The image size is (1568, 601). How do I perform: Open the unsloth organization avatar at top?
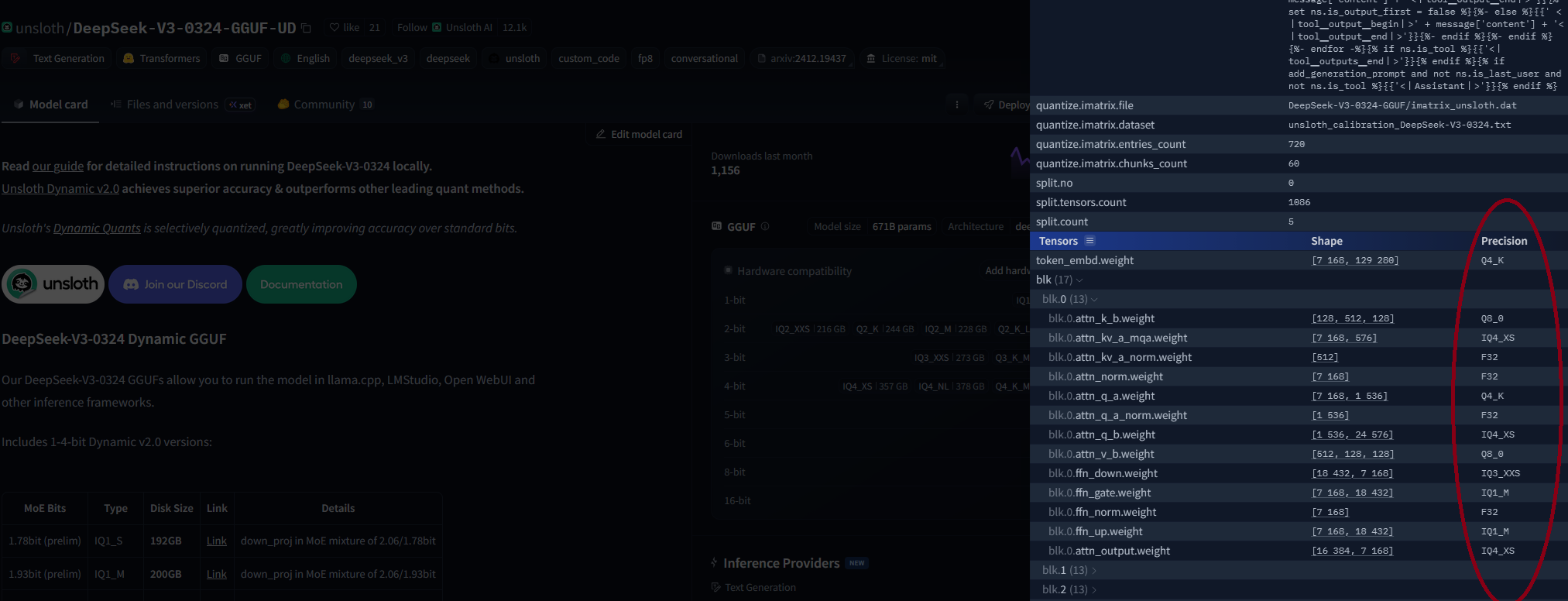(7, 28)
